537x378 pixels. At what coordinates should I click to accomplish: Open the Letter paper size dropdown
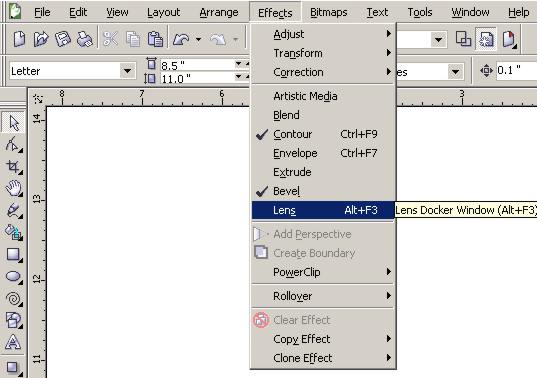[x=127, y=71]
